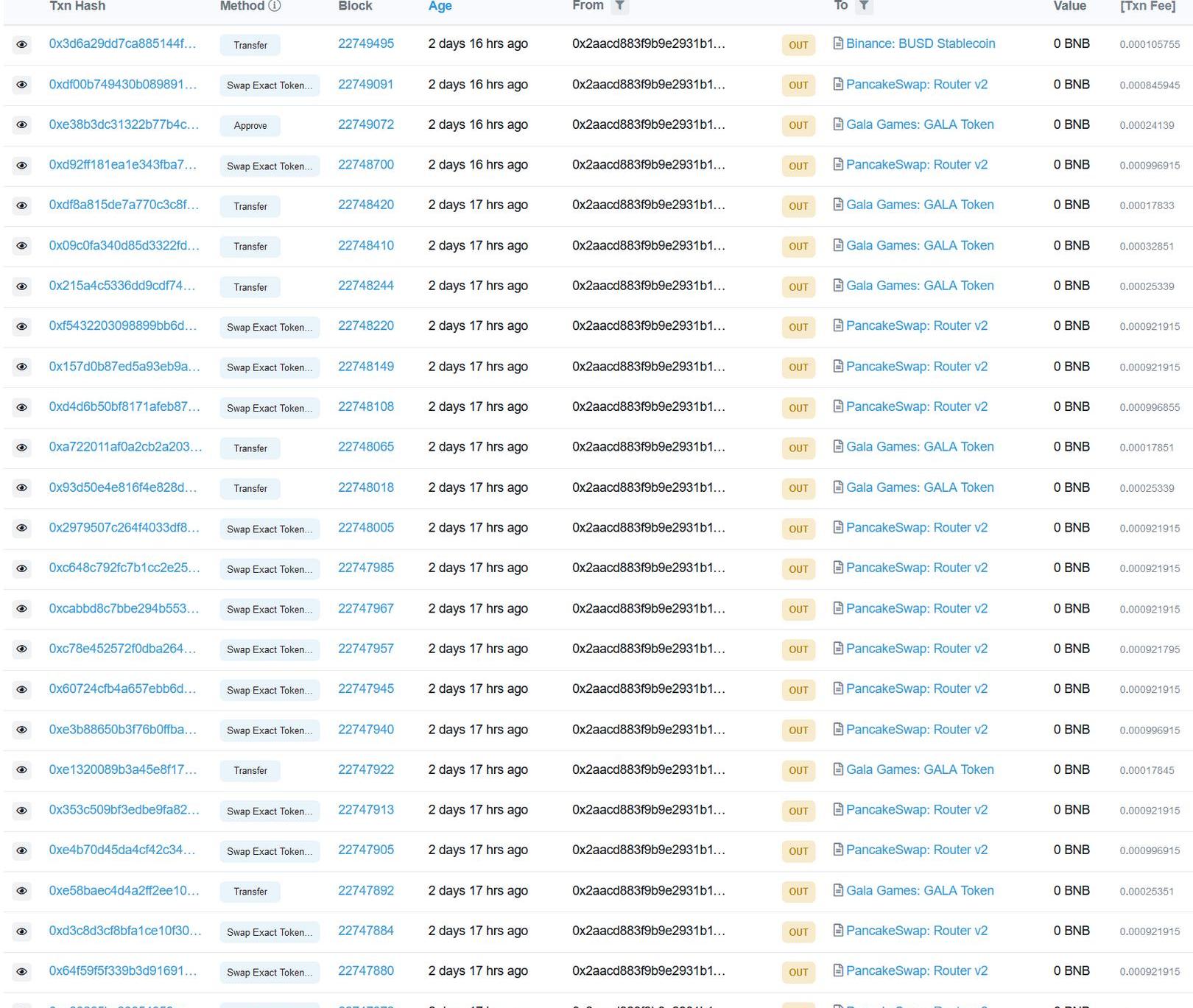Open PancakeSwap: Router v2 at block 22747957

pos(917,649)
